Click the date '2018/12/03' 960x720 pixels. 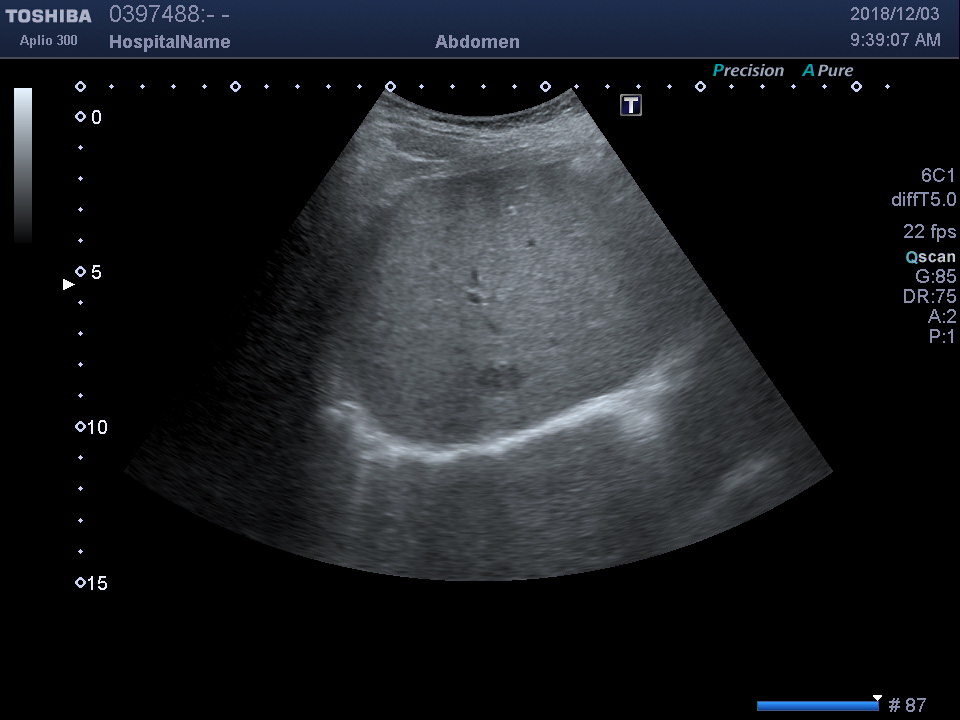[x=894, y=14]
